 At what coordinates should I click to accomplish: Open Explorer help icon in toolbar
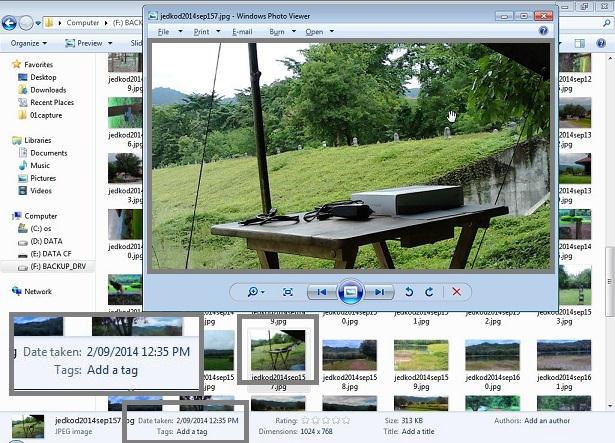pos(601,43)
